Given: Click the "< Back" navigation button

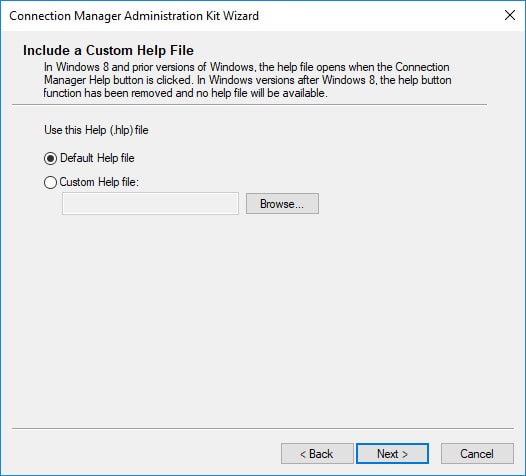Looking at the screenshot, I should pos(317,454).
